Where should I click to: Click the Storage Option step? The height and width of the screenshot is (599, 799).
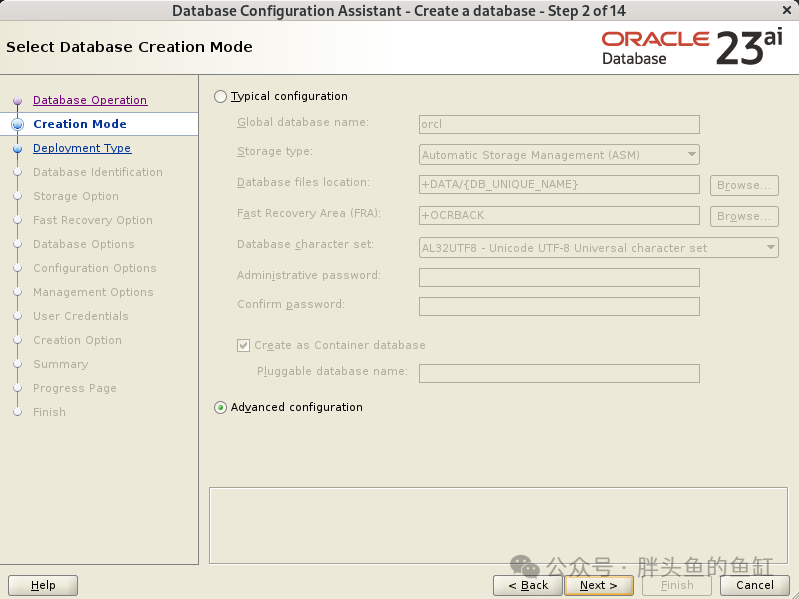76,196
